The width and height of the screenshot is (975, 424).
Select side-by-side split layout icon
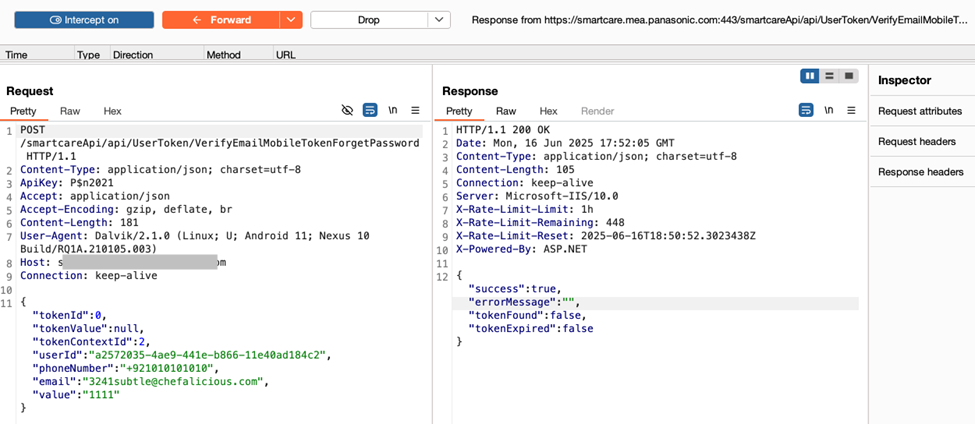(x=810, y=76)
